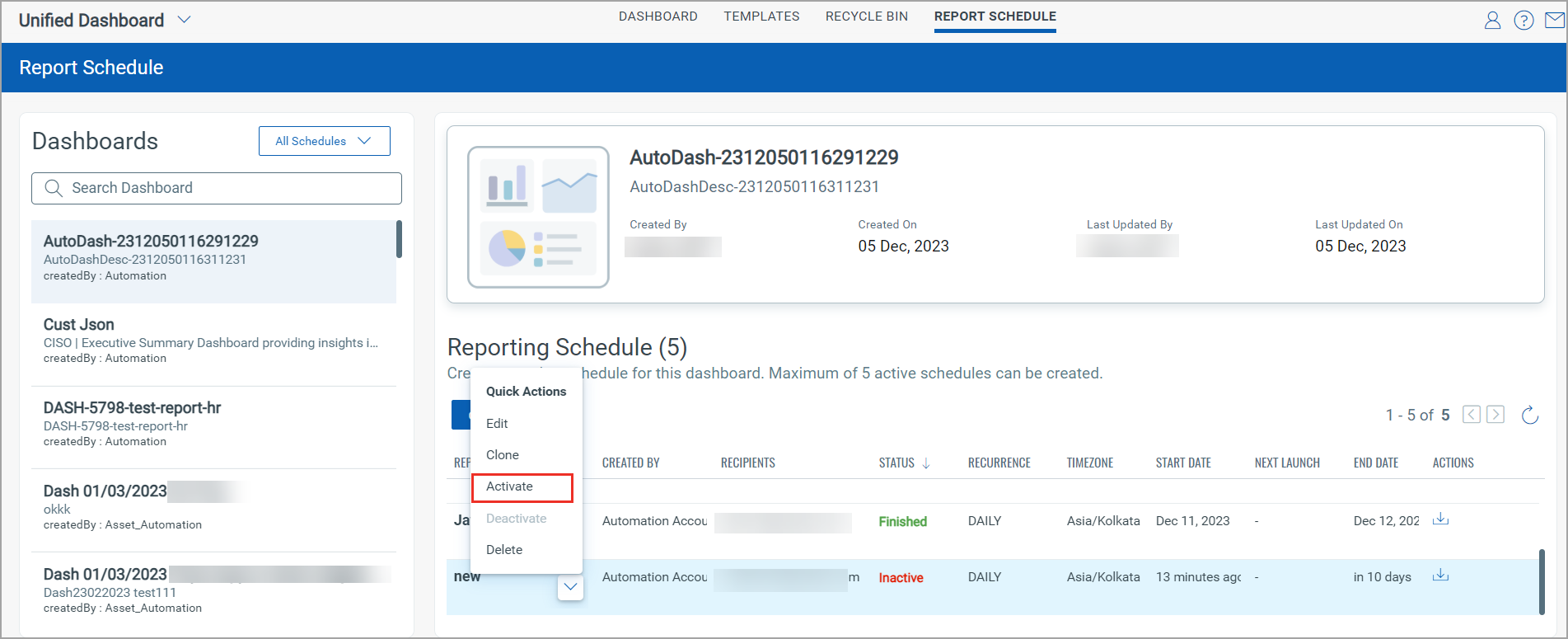Sort by the Status column arrow
The image size is (1568, 639).
tap(926, 463)
